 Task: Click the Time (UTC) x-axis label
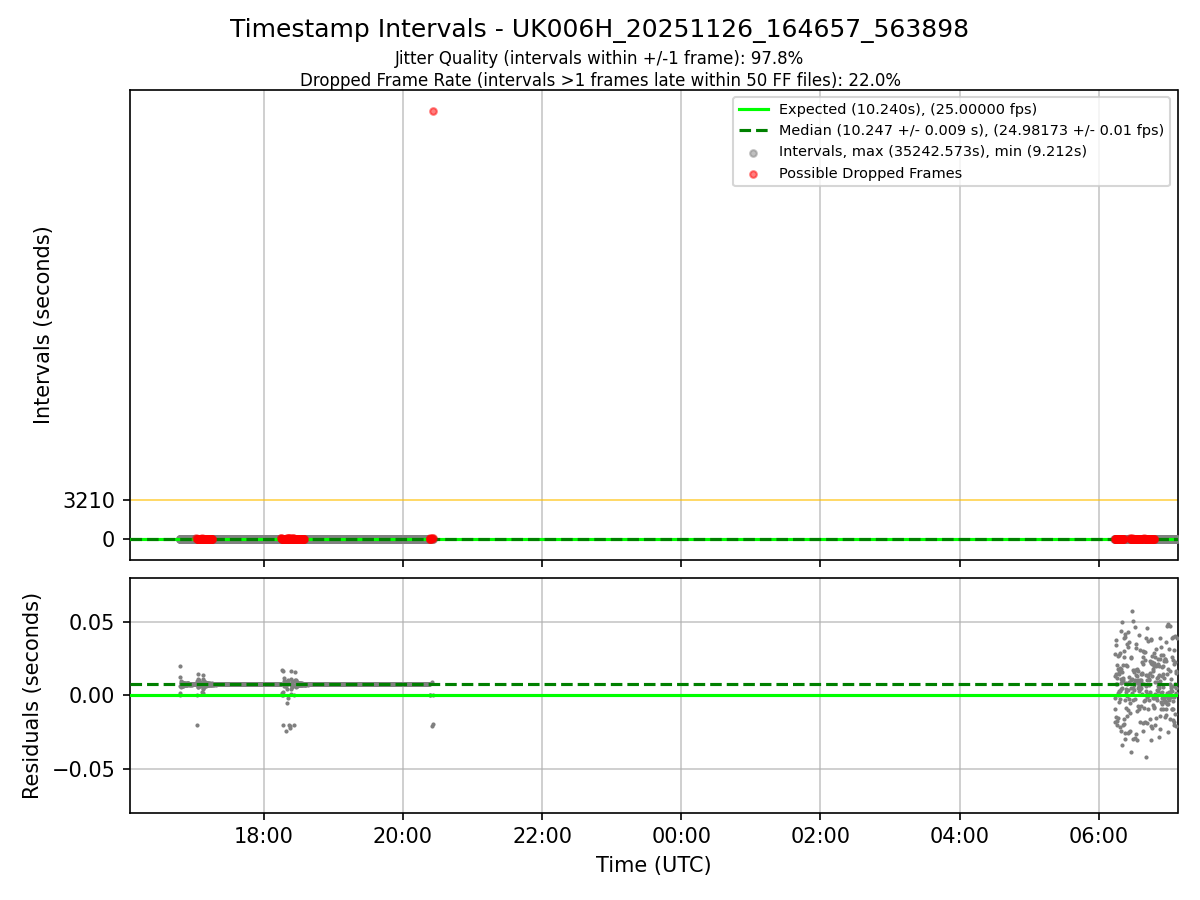654,865
